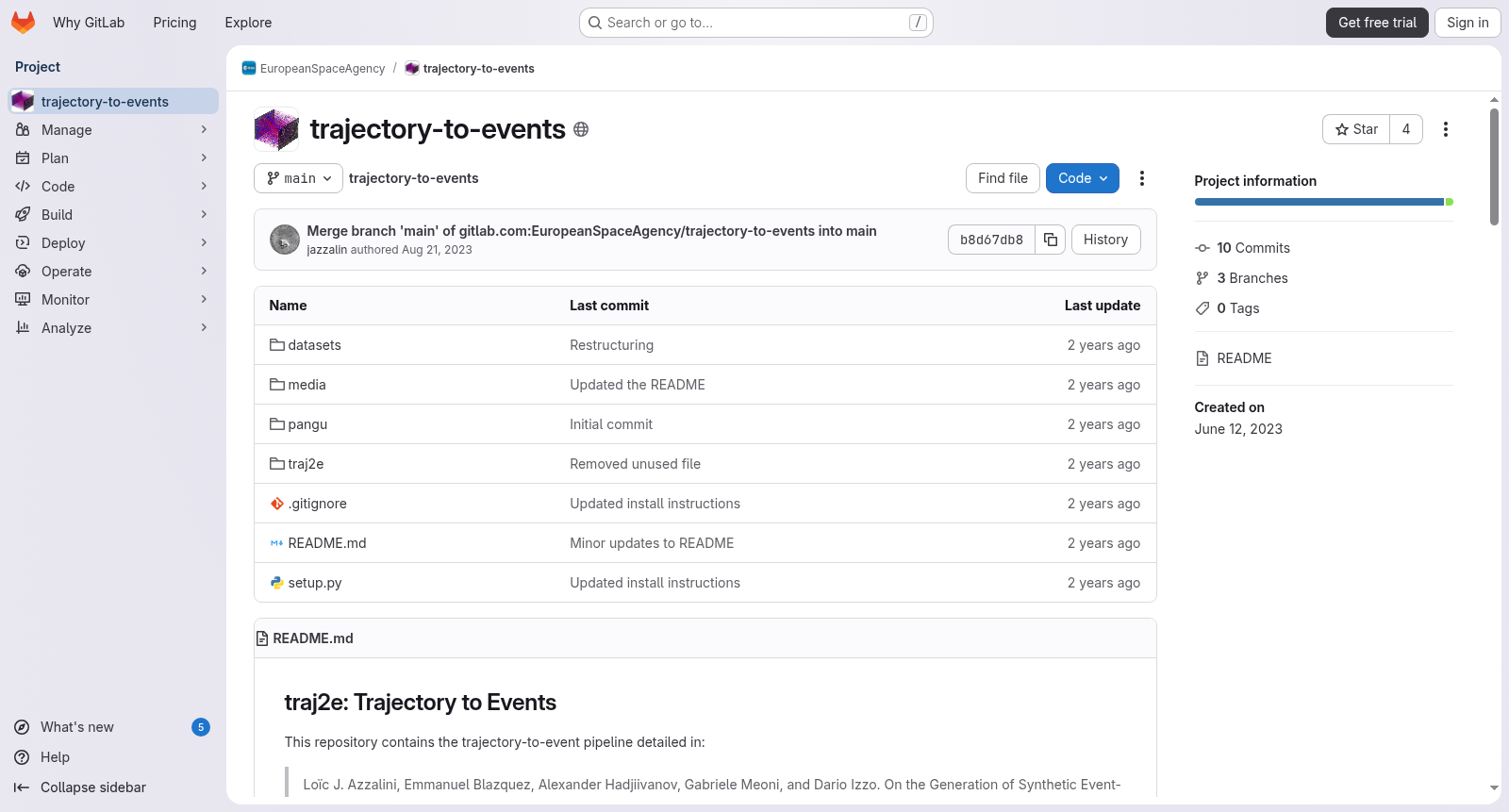Click the Collapse sidebar arrow icon

click(x=22, y=787)
